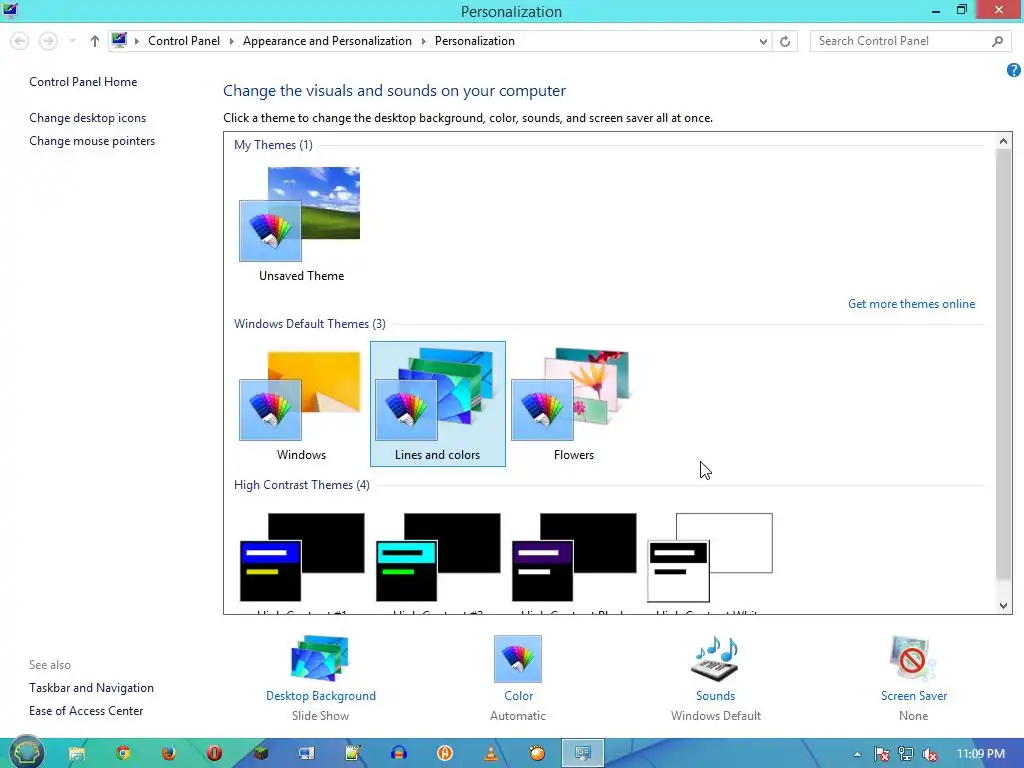Click the help question mark icon
The image size is (1024, 768).
(x=1014, y=70)
